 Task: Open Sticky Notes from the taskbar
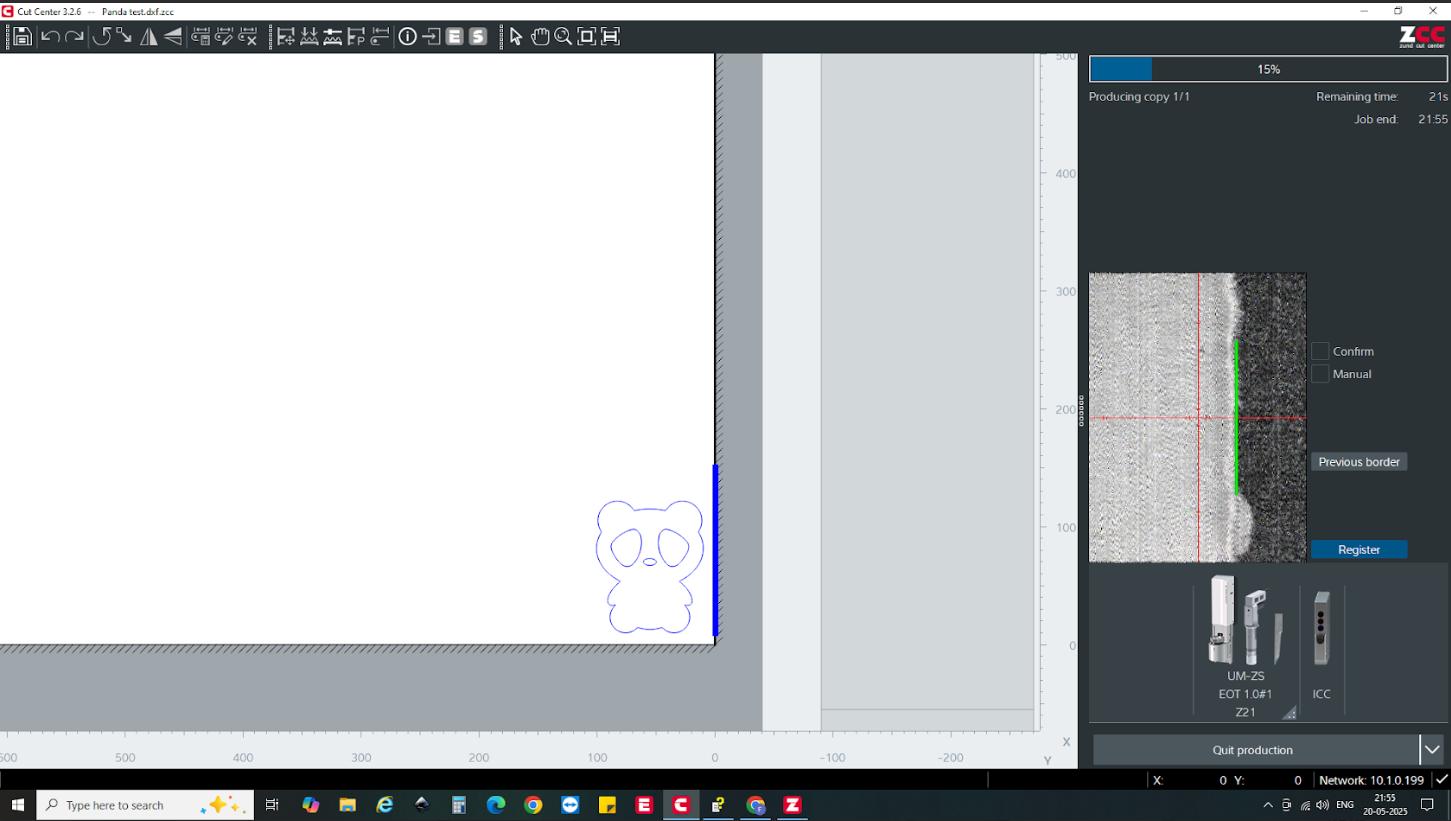click(607, 805)
